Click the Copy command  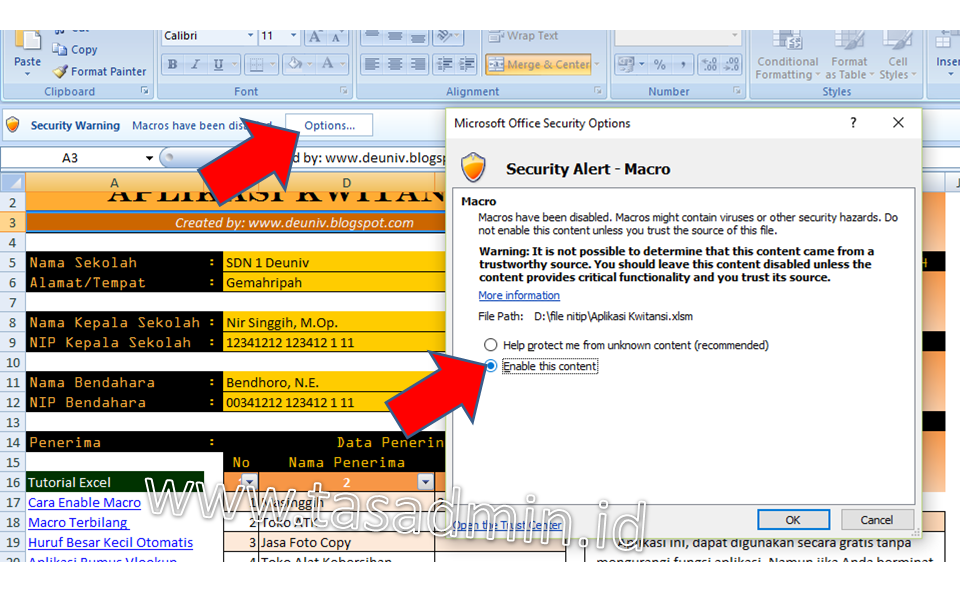tap(75, 50)
